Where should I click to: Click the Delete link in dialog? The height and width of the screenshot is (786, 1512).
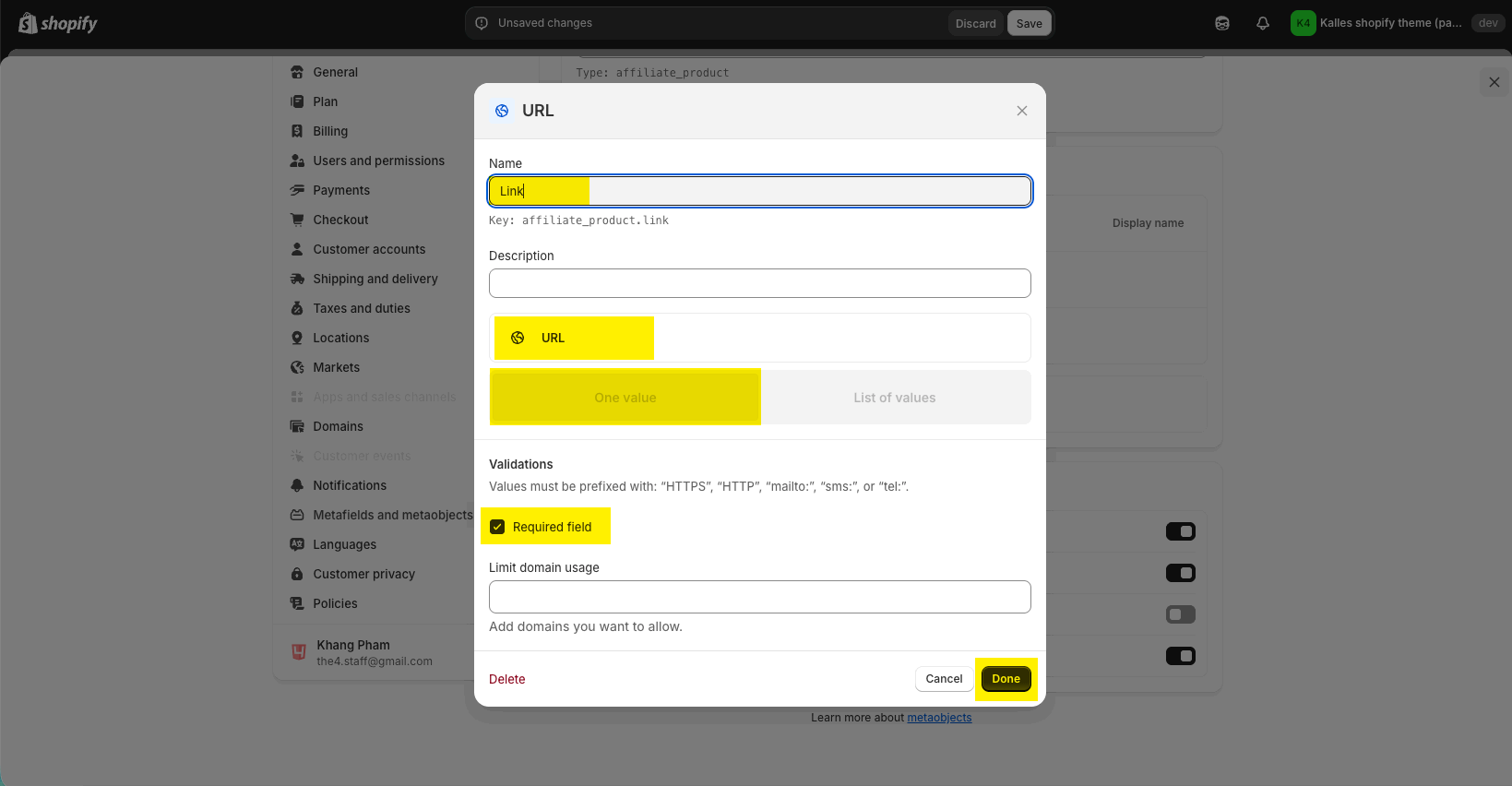[x=506, y=679]
